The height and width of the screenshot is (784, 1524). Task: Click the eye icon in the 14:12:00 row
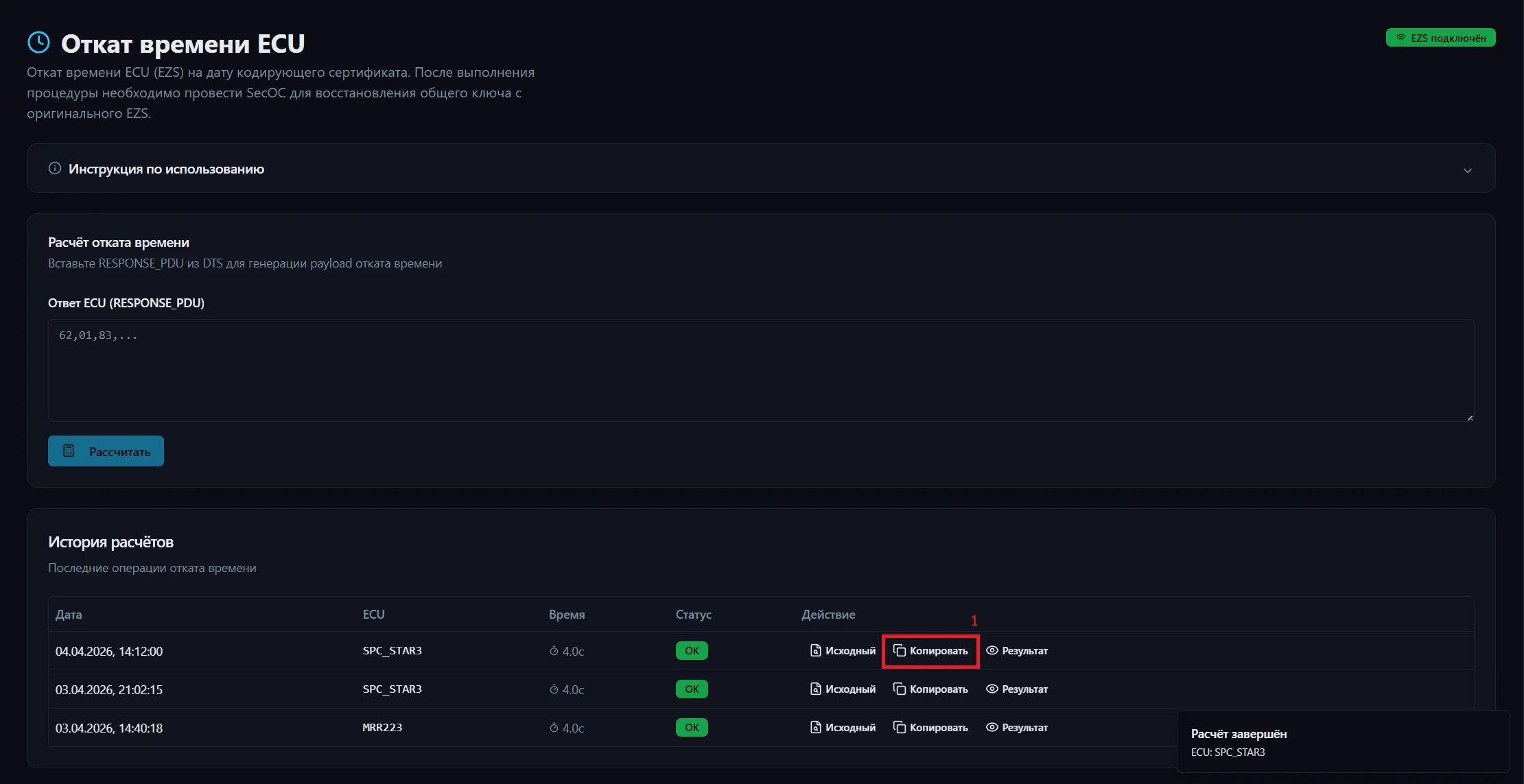coord(992,650)
